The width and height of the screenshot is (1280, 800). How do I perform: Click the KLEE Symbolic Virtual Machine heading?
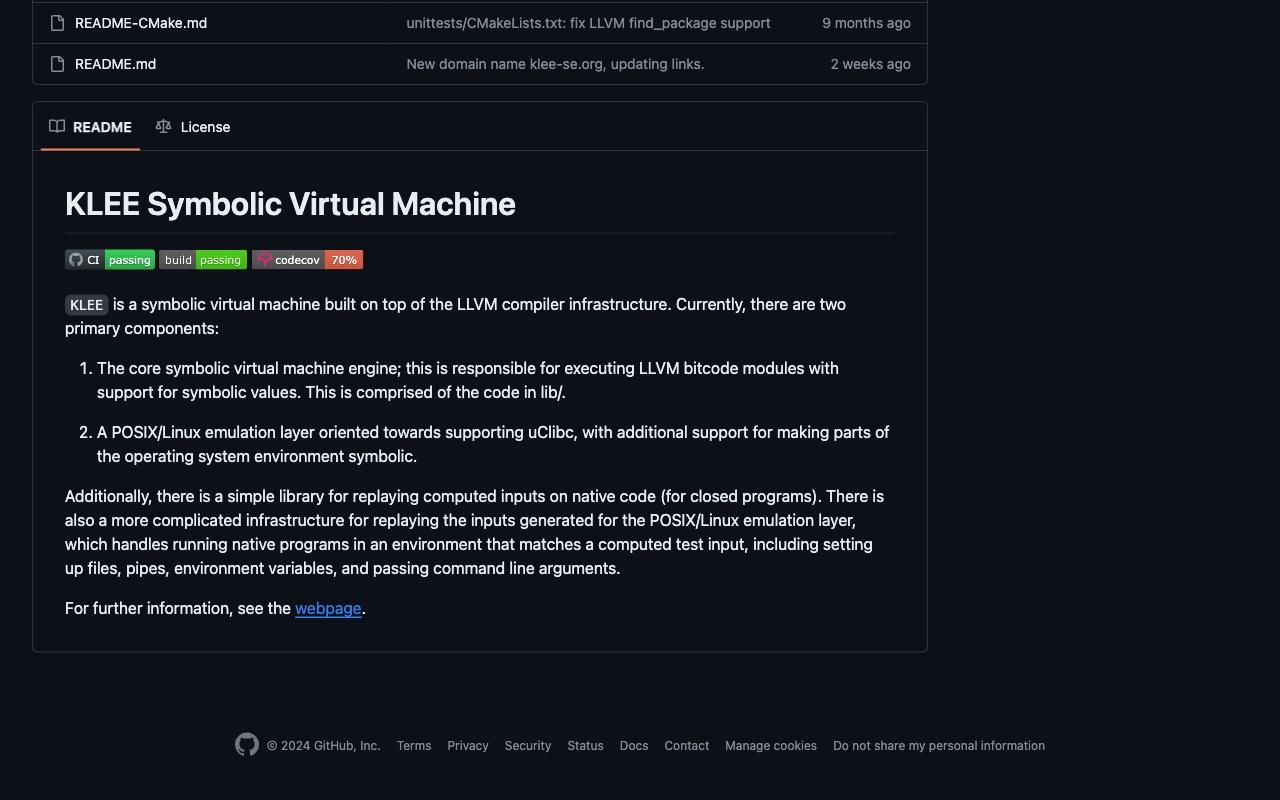(x=290, y=204)
